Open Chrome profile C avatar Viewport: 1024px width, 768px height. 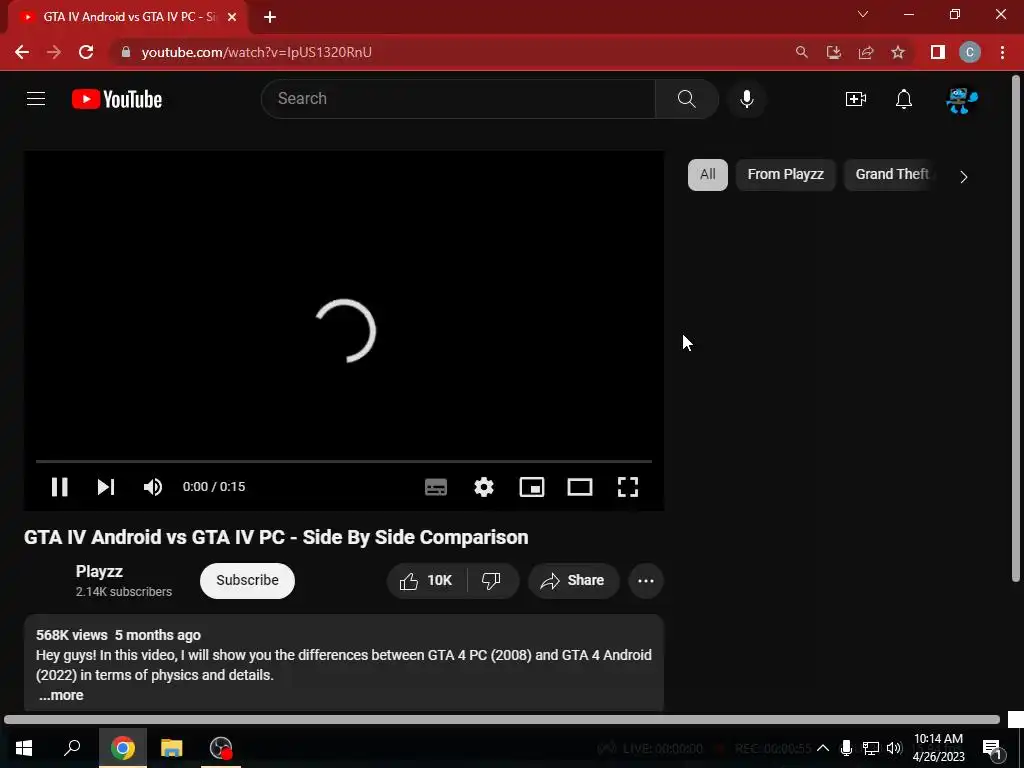click(970, 52)
